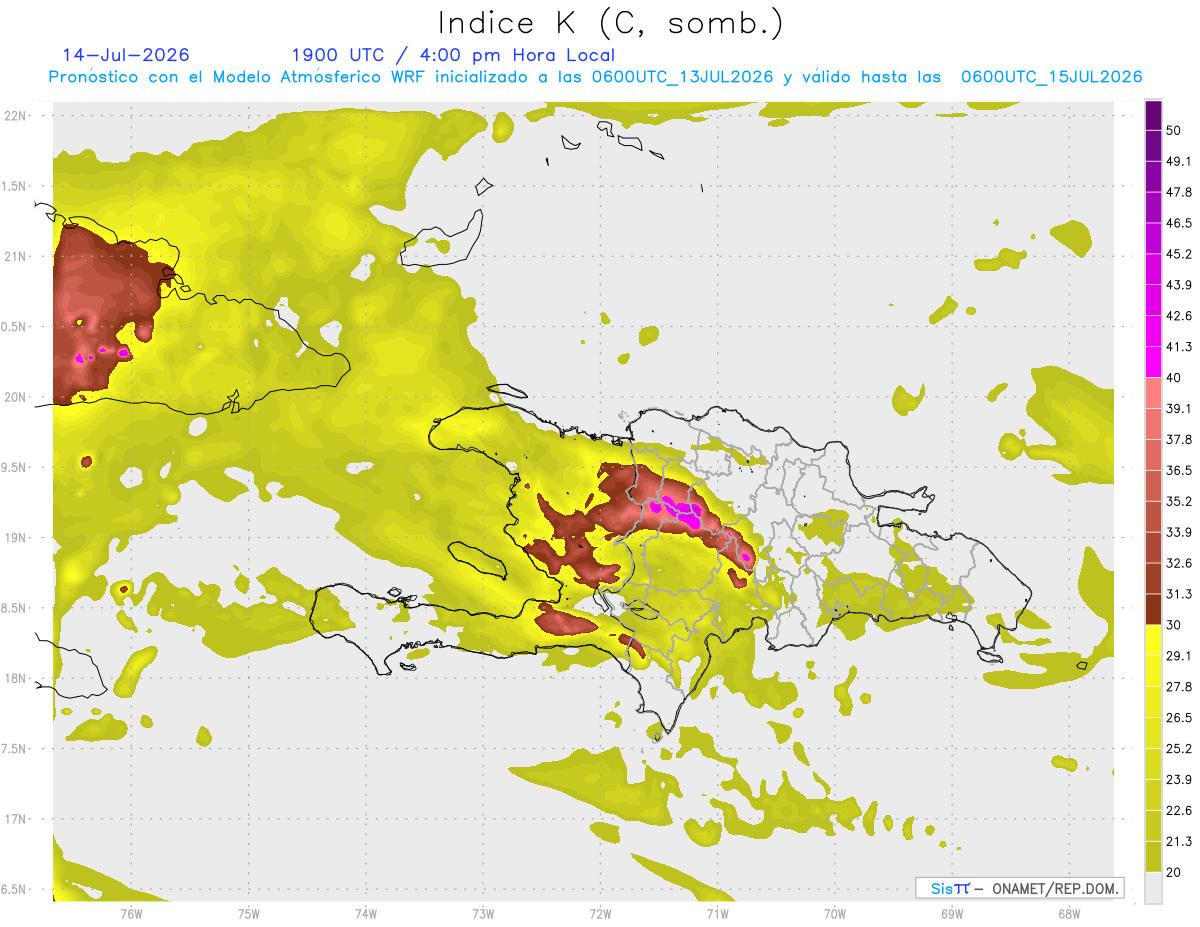Click the colorbar value "33.9"
Screen dimensions: 1200x927
coord(1179,532)
